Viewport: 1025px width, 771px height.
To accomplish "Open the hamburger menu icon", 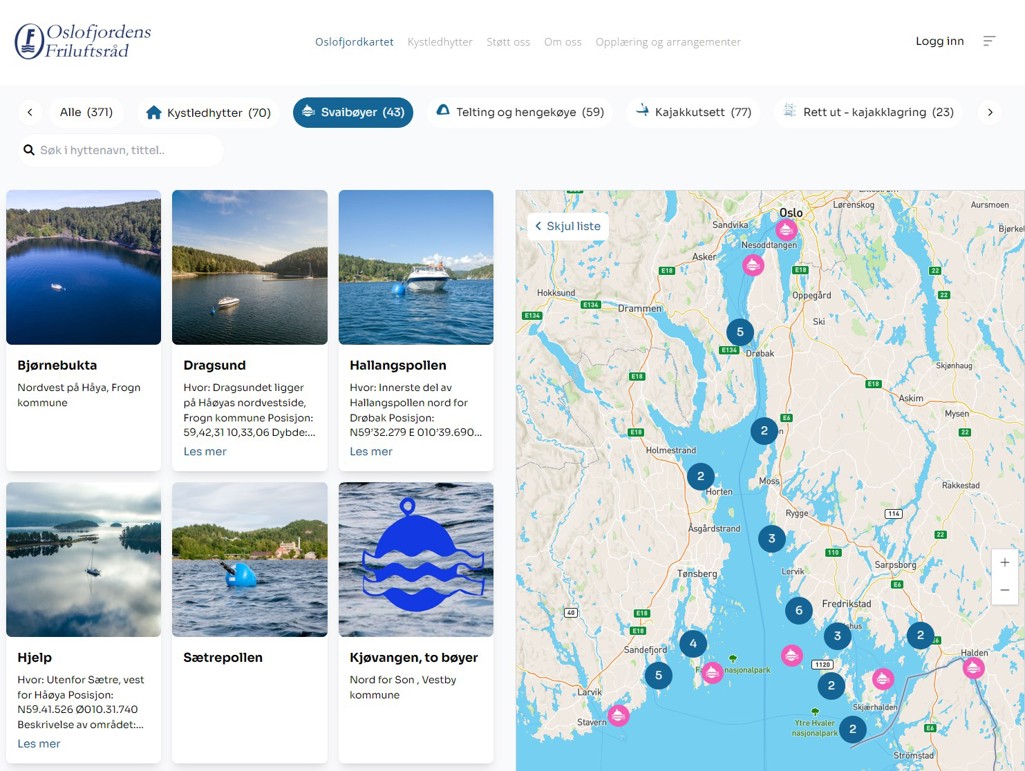I will coord(989,41).
